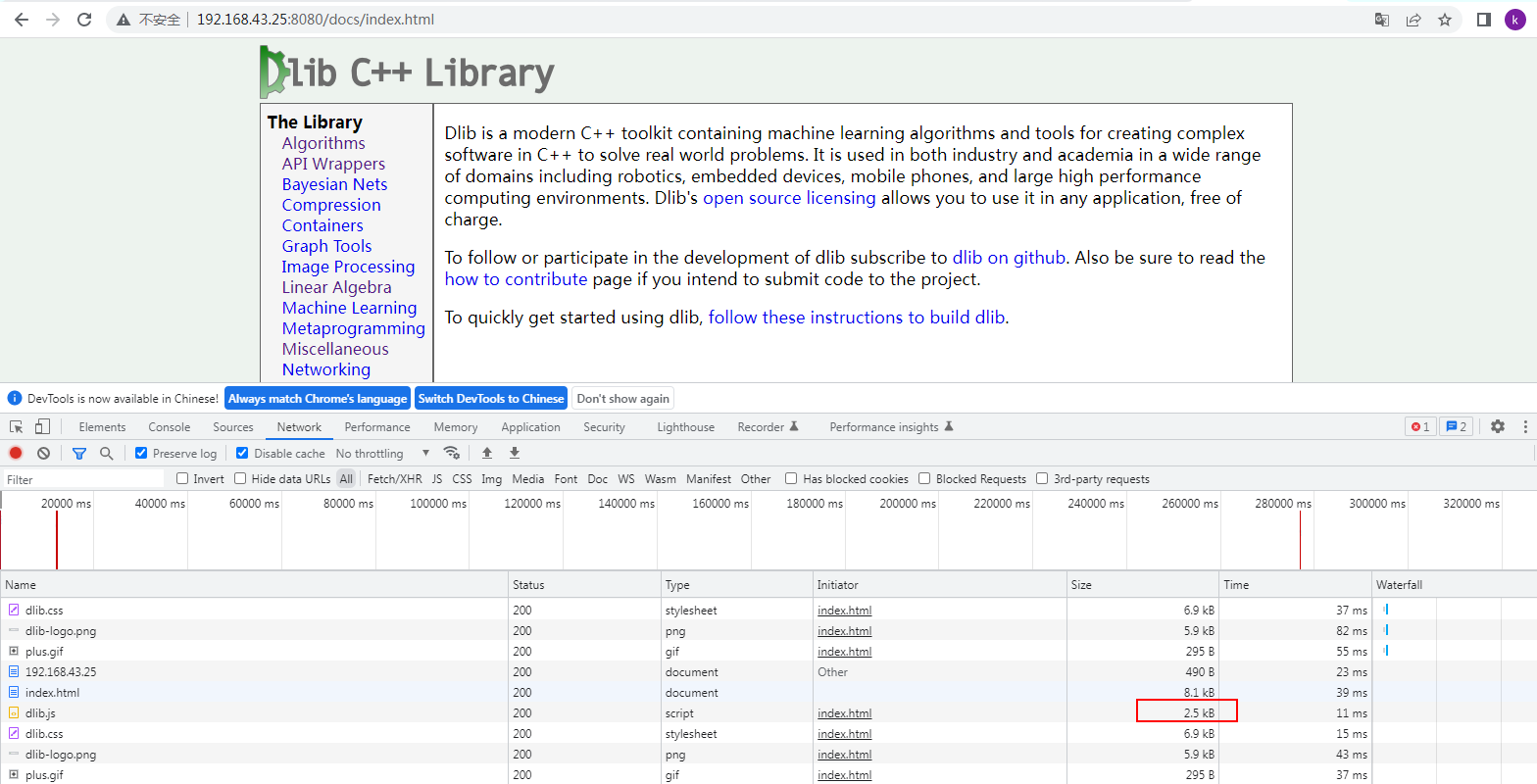
Task: Select the 192.168.43.25 request row
Action: tap(768, 672)
